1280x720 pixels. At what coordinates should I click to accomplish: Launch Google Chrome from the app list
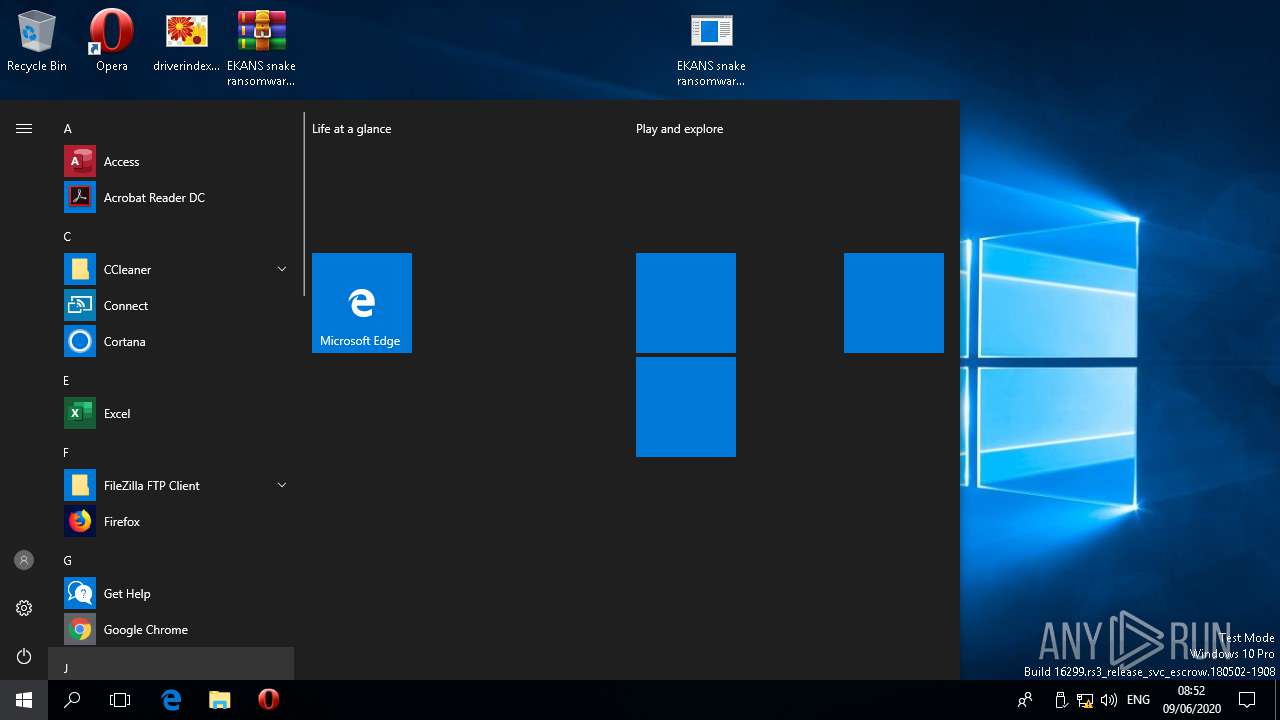tap(178, 629)
